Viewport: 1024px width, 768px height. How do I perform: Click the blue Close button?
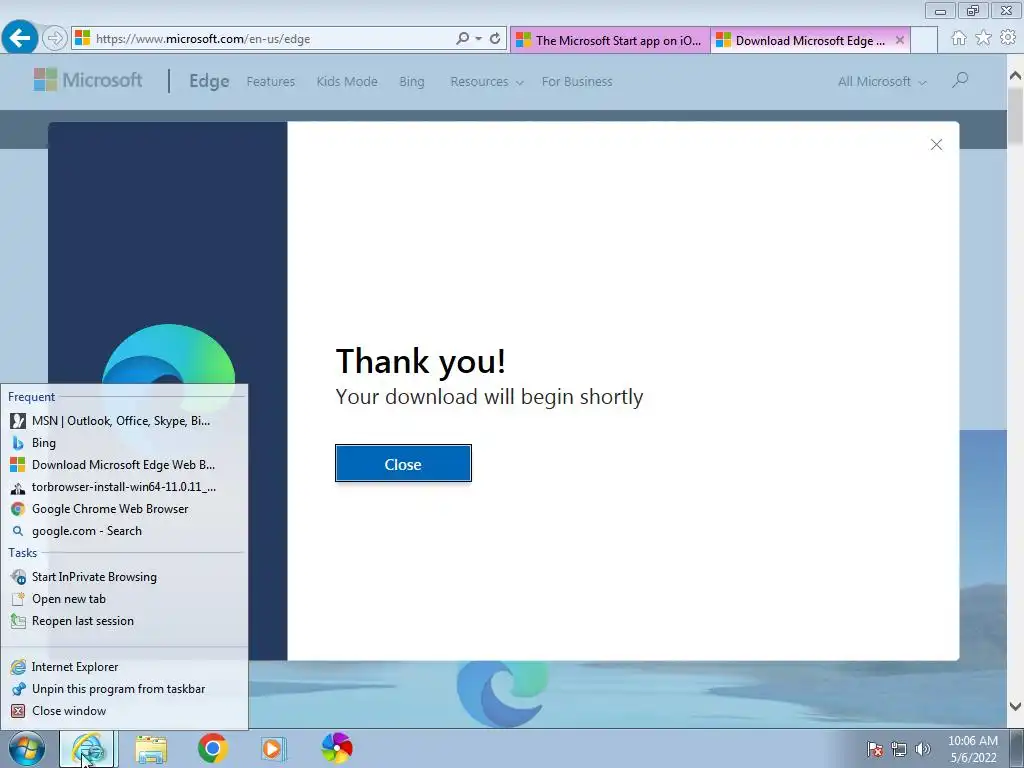[x=403, y=464]
